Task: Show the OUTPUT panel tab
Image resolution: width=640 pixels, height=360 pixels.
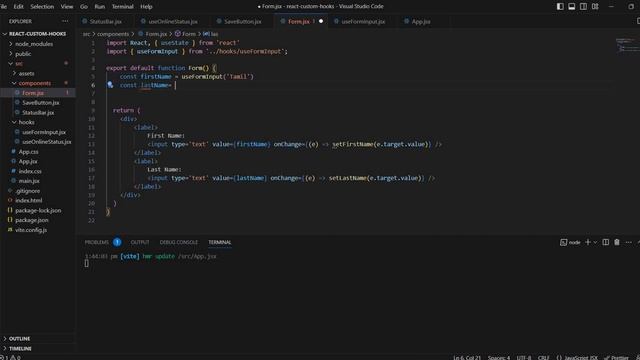Action: (140, 242)
